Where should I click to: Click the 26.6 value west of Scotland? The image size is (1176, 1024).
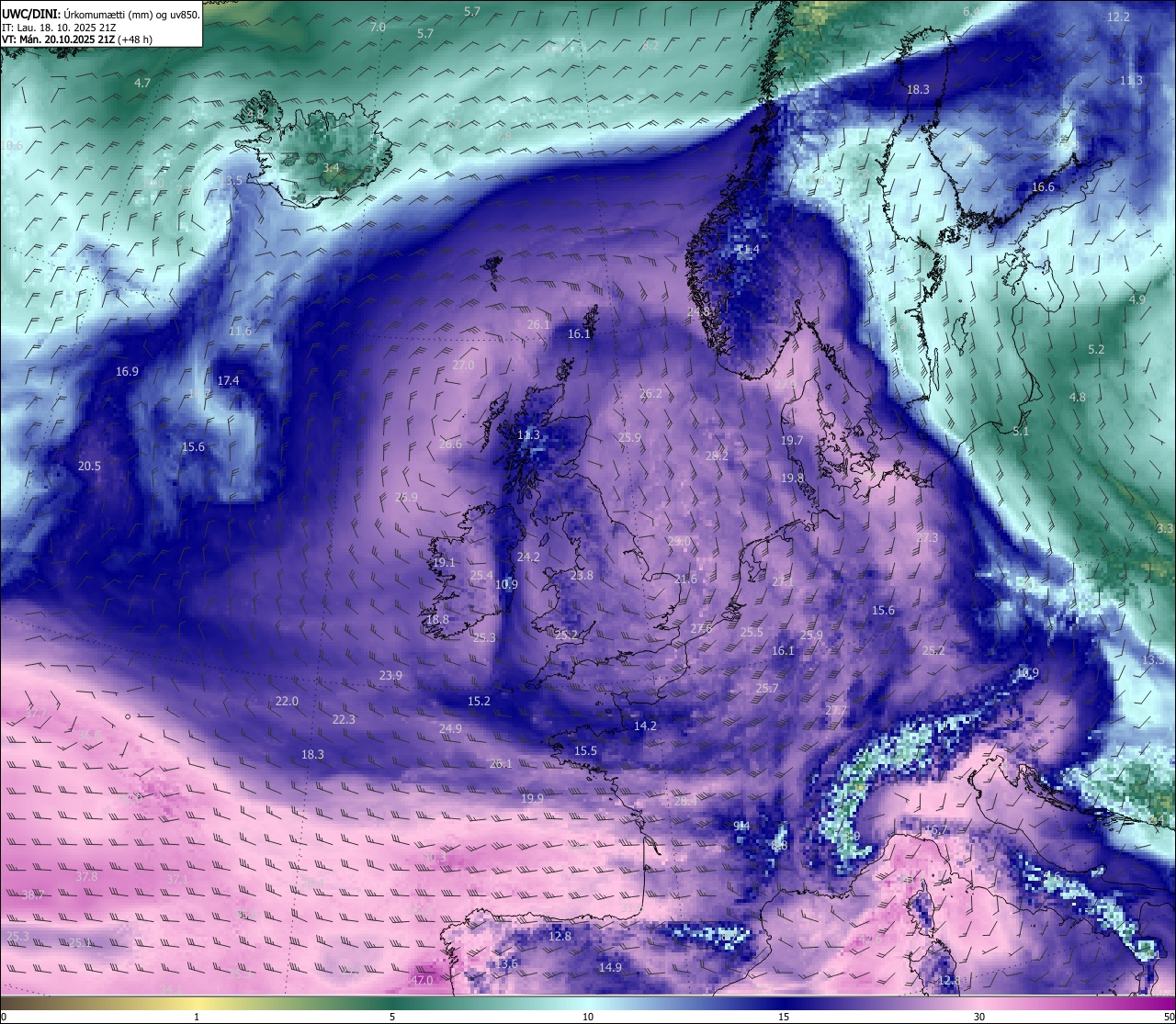click(450, 444)
